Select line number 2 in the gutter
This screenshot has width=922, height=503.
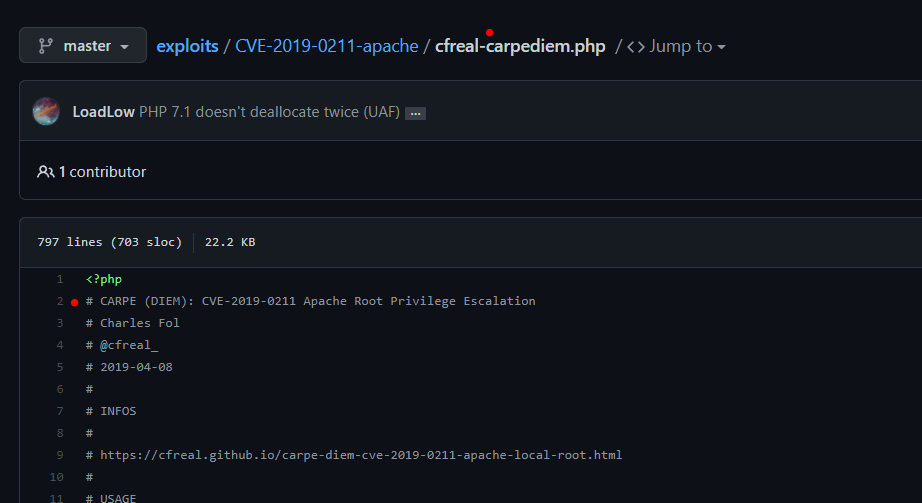[60, 301]
